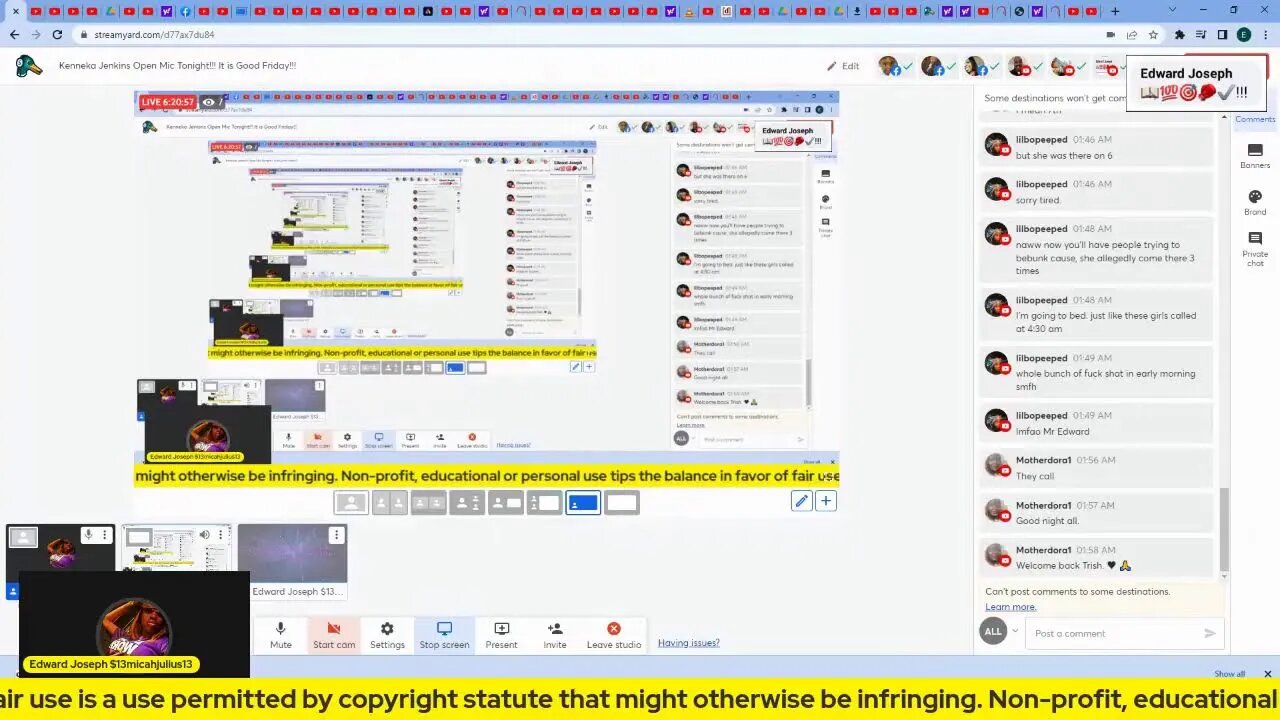Open Chrome extensions puzzle icon
1280x720 pixels.
(1180, 34)
